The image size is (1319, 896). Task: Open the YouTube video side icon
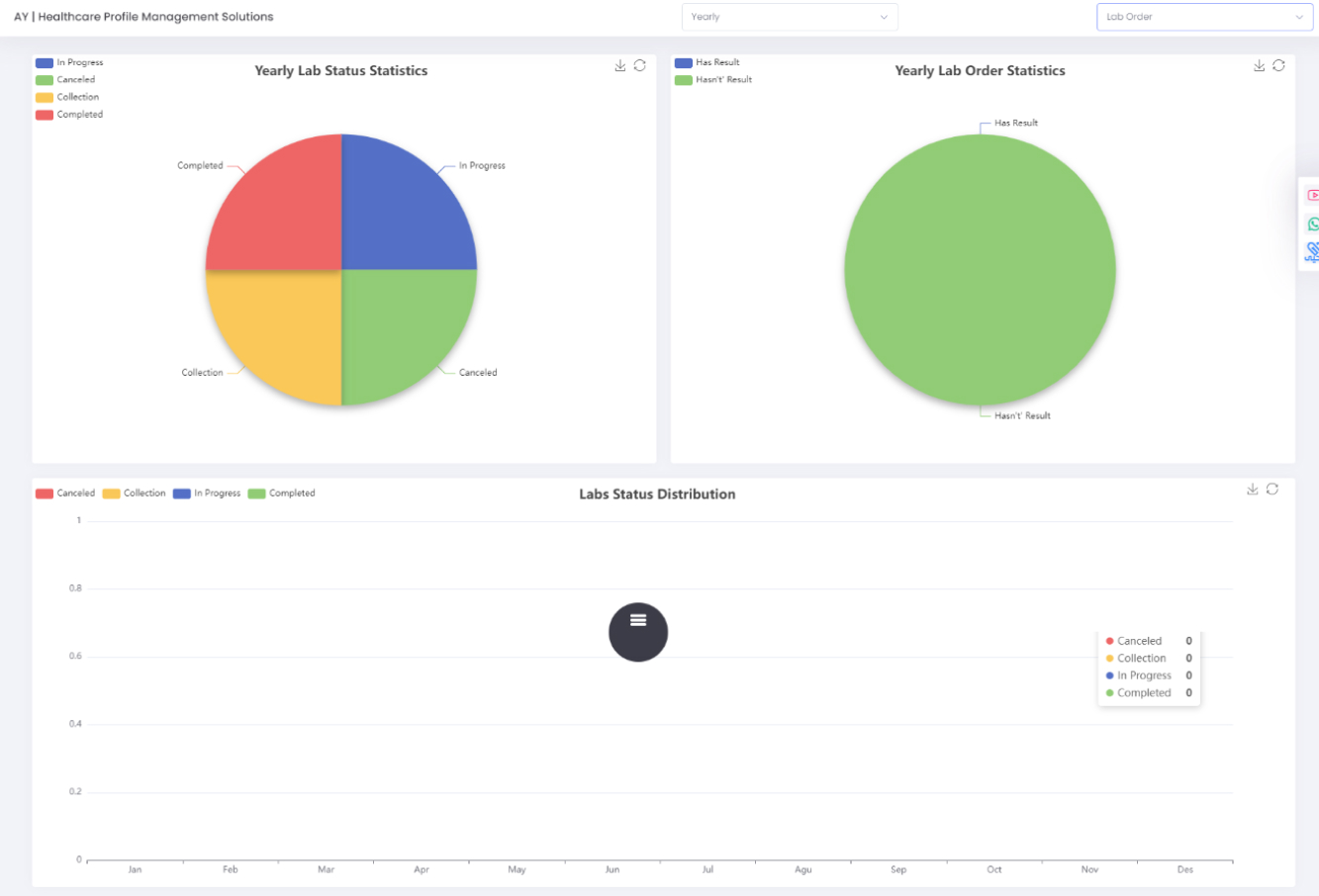tap(1312, 195)
